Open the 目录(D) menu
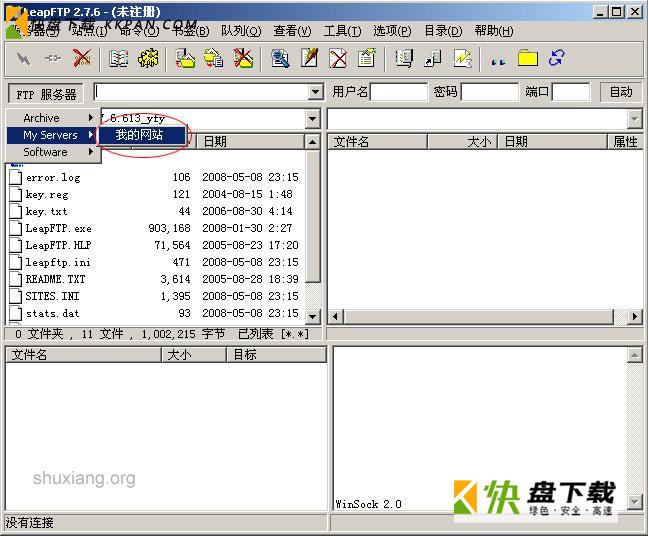648x536 pixels. (x=443, y=31)
